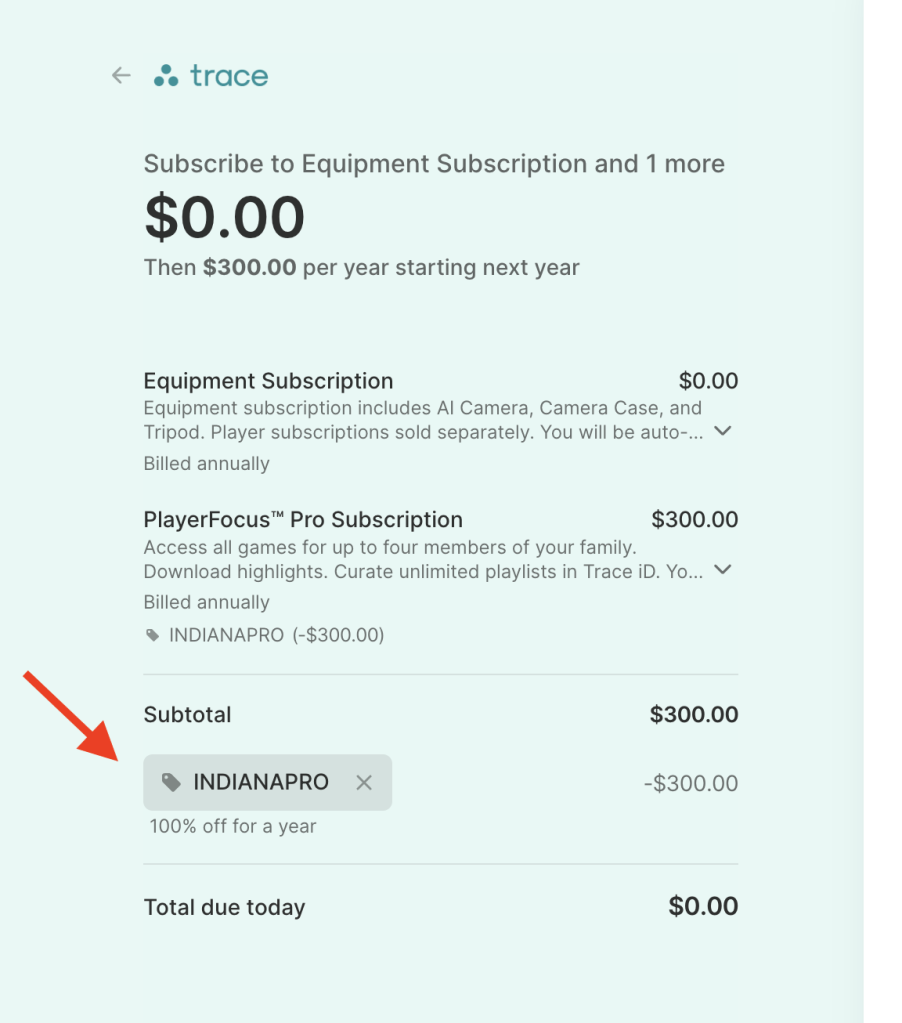Remove the INDIANAPRO promo code
Image resolution: width=902 pixels, height=1023 pixels.
coord(364,783)
